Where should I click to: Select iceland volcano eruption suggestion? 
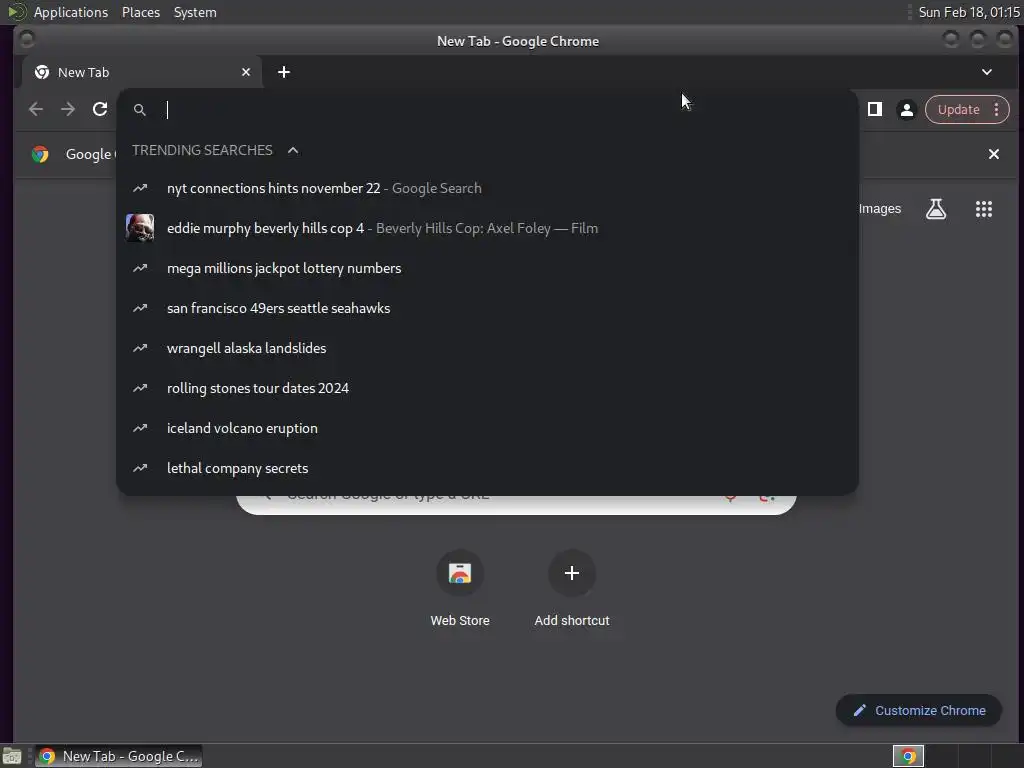coord(487,428)
